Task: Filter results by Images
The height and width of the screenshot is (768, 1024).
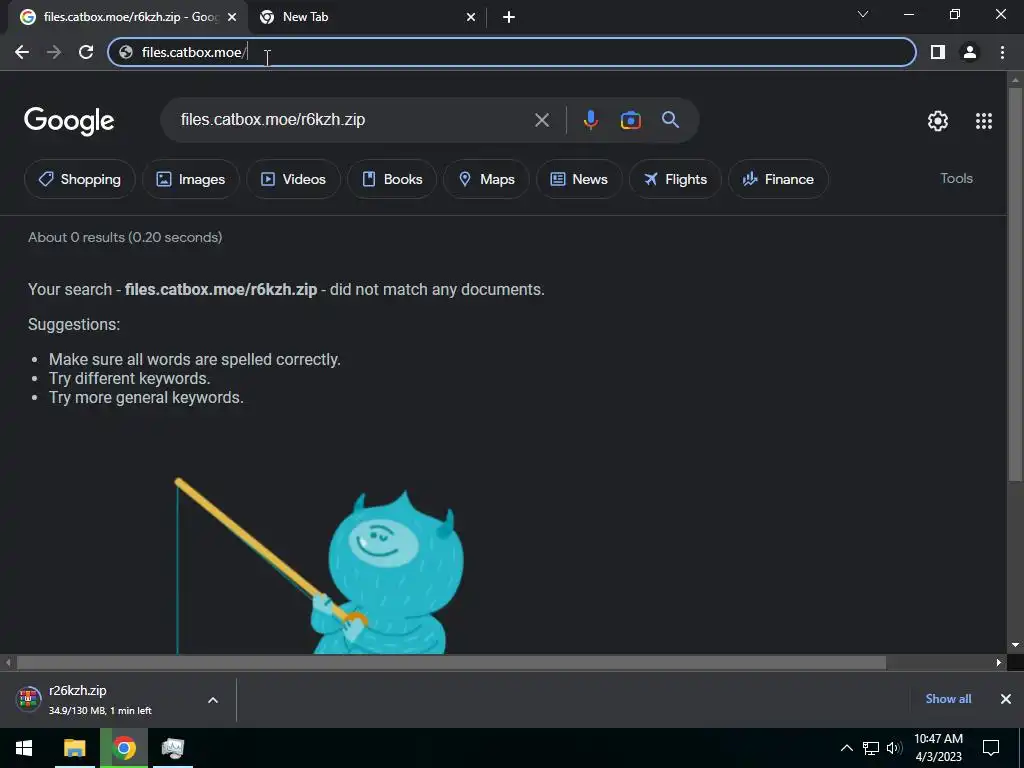Action: (x=191, y=179)
